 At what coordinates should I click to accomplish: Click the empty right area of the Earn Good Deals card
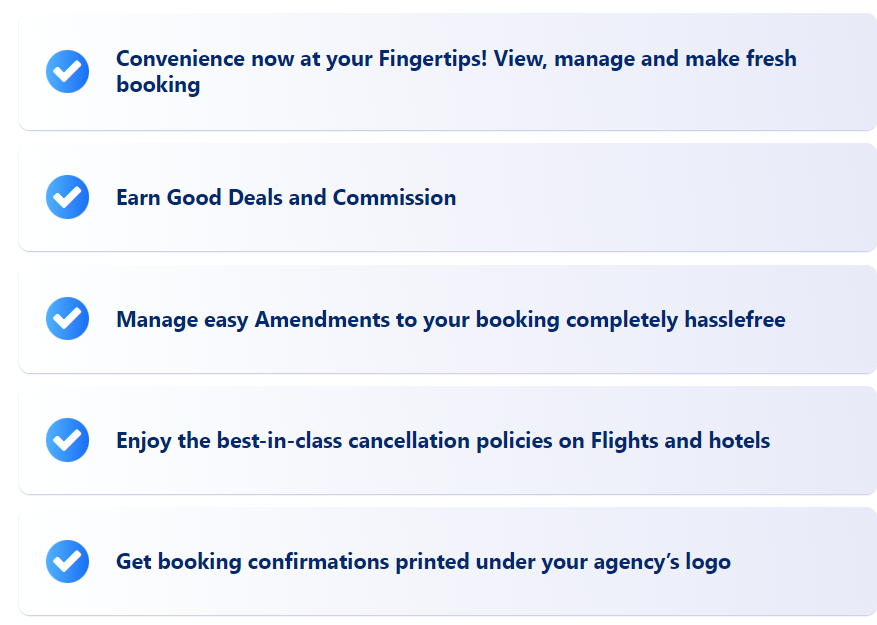pyautogui.click(x=671, y=197)
